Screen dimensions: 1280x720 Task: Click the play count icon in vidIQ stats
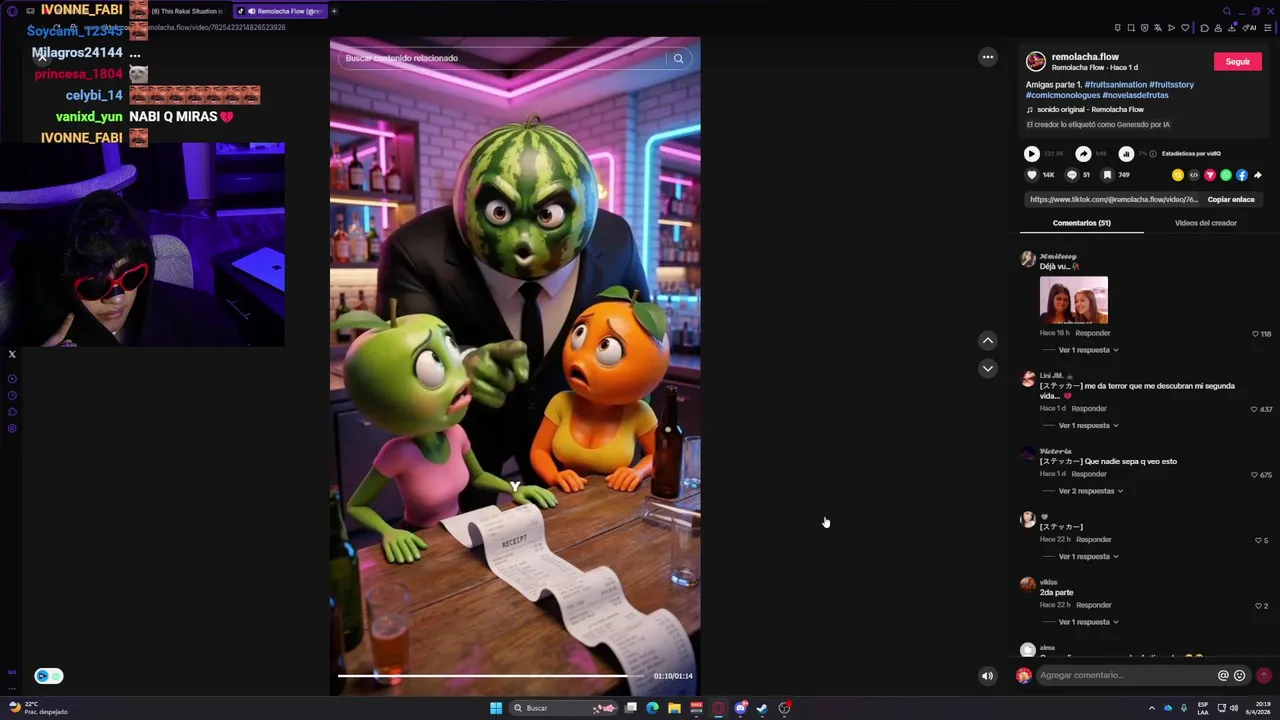pos(1031,154)
